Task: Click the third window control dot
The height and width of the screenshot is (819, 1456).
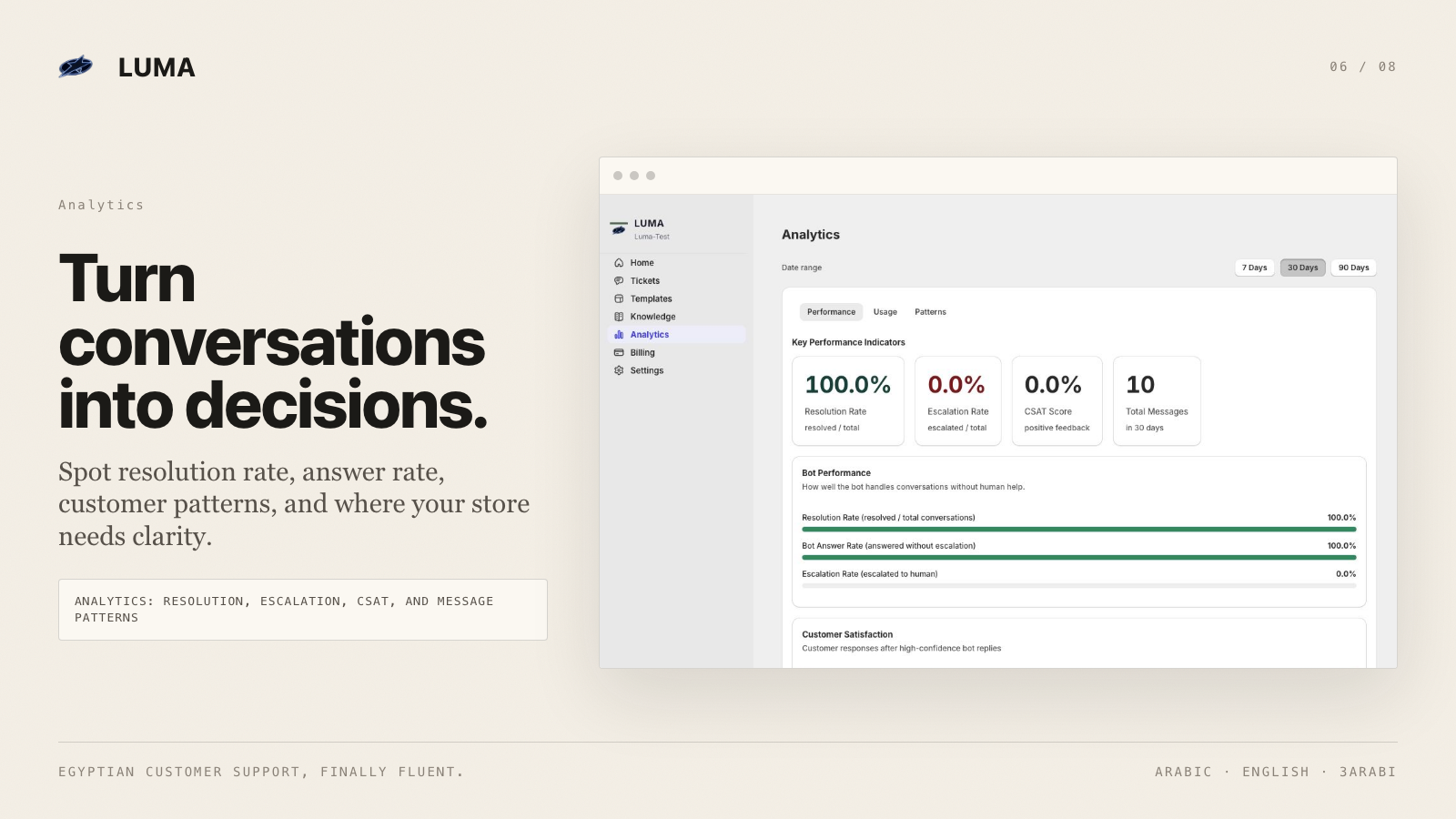Action: (651, 176)
